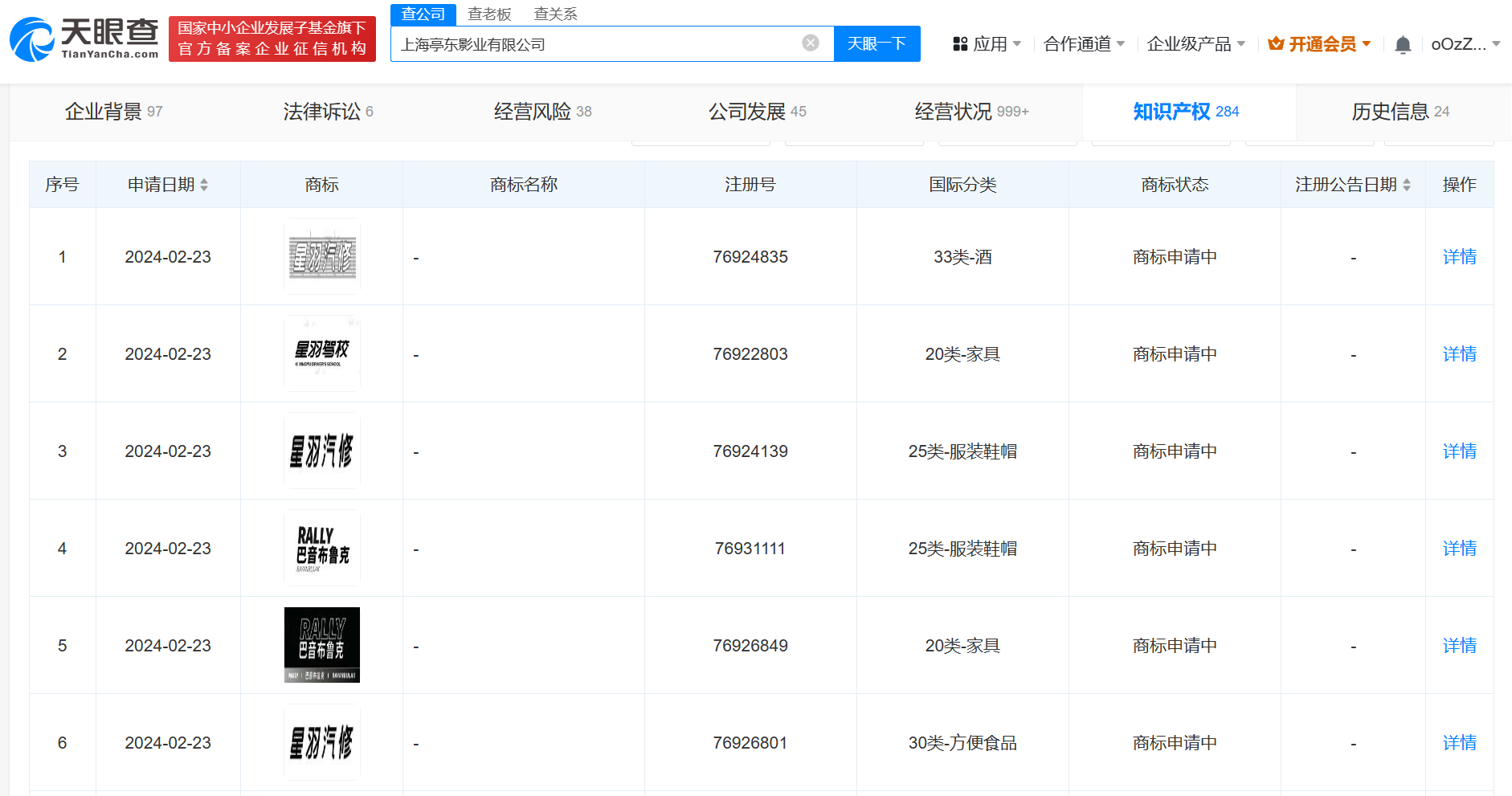The height and width of the screenshot is (796, 1512).
Task: Clear the search box with the X icon
Action: [811, 43]
